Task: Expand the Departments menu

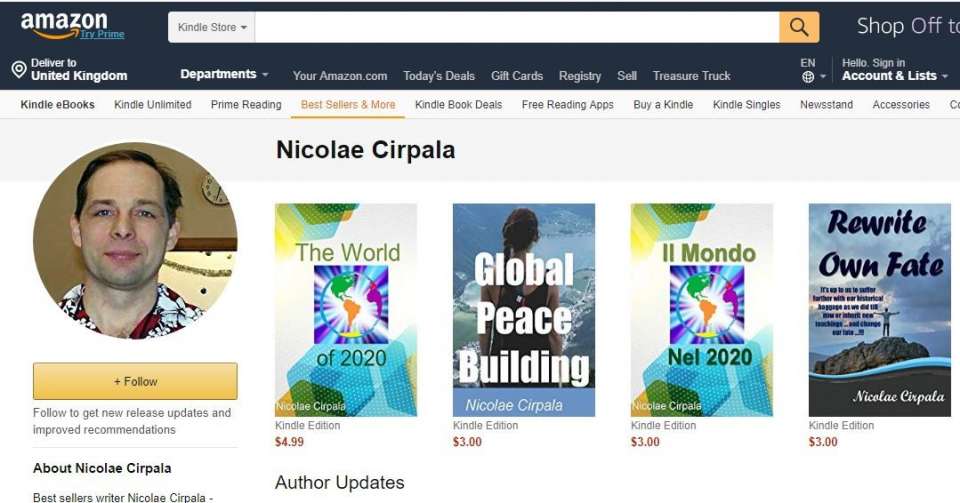Action: click(x=224, y=74)
